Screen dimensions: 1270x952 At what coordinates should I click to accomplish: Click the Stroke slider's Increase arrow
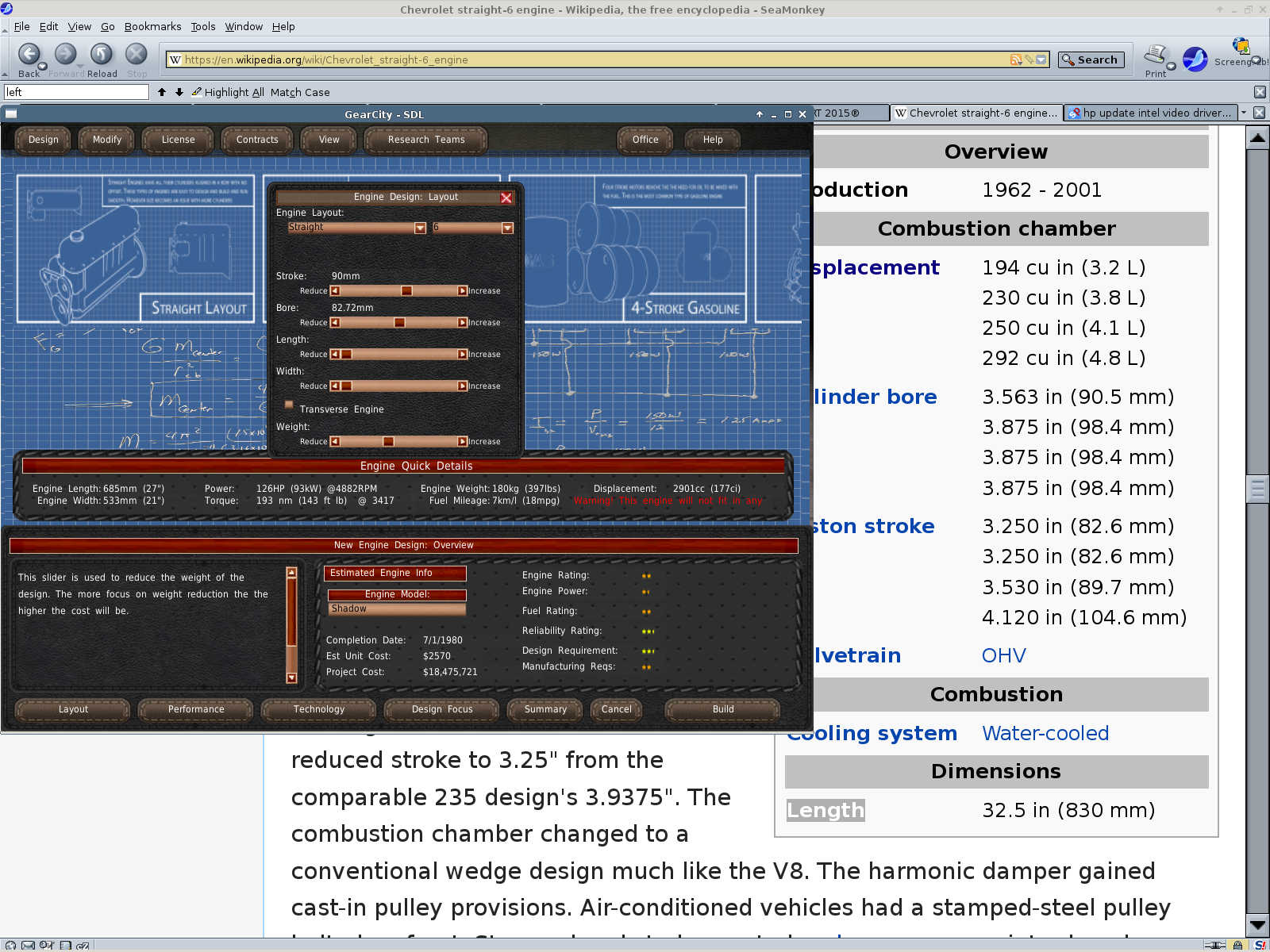coord(463,291)
